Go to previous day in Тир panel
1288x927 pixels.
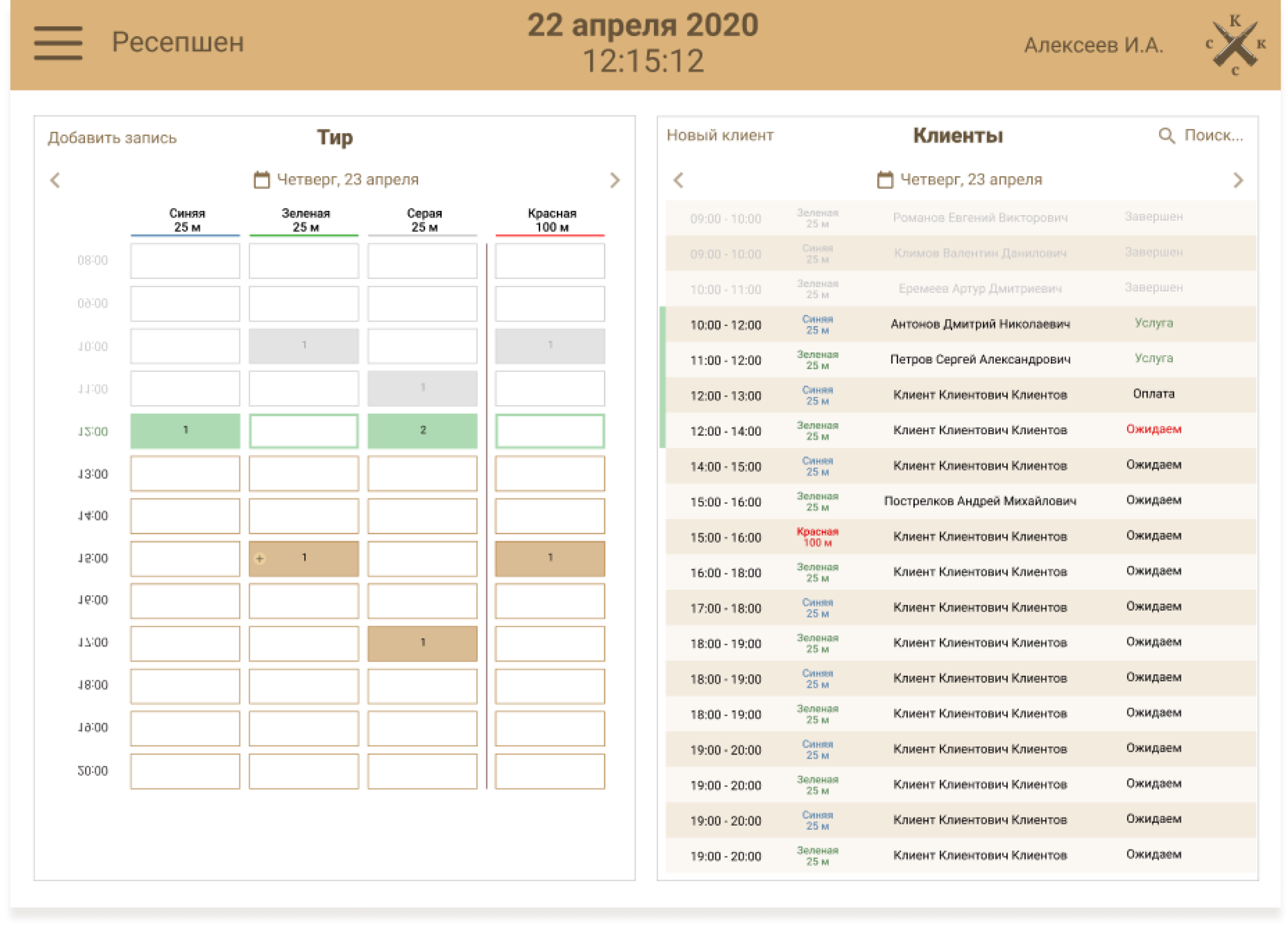point(55,181)
